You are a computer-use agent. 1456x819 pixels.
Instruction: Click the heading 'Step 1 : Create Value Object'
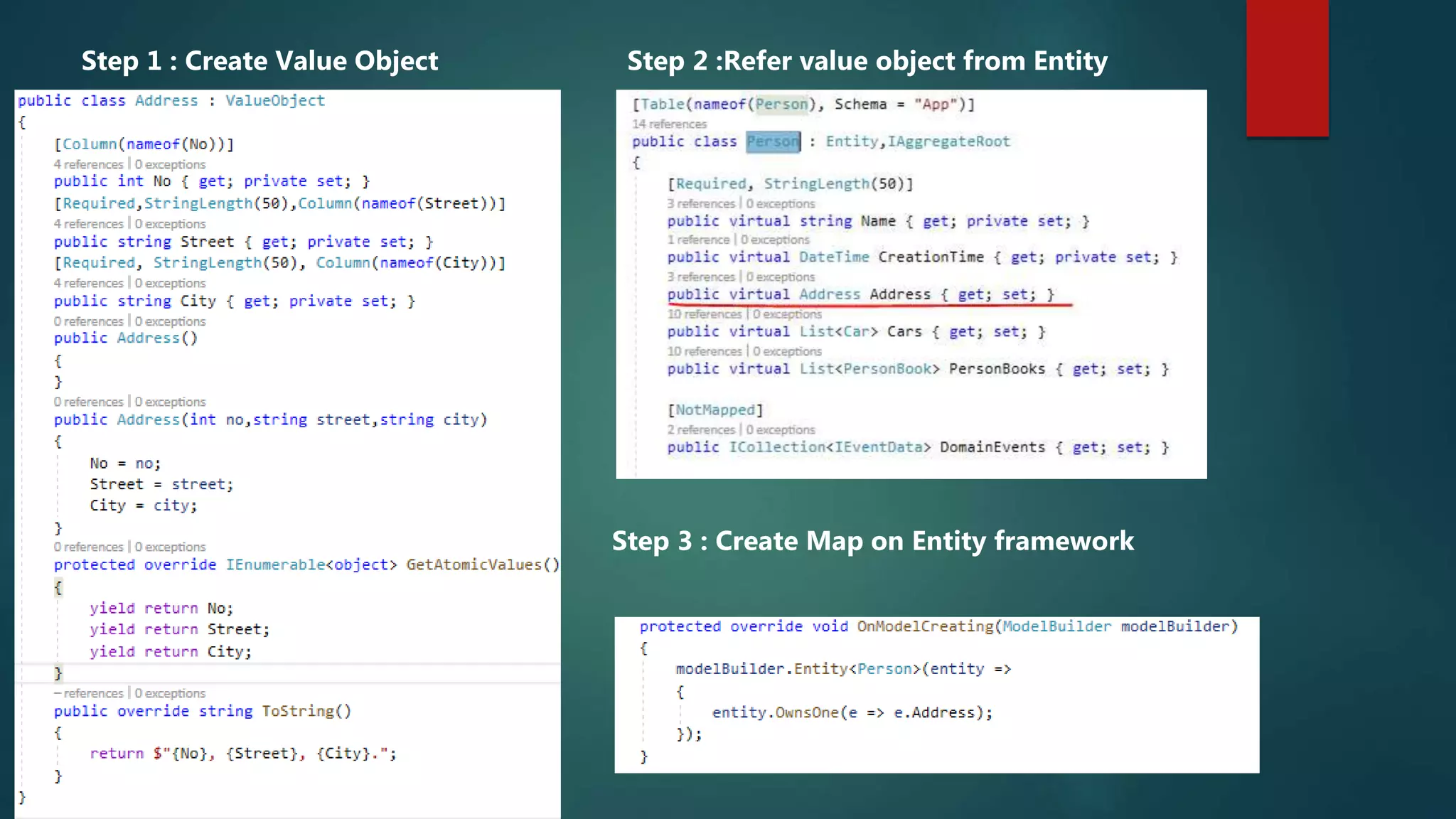pos(259,61)
